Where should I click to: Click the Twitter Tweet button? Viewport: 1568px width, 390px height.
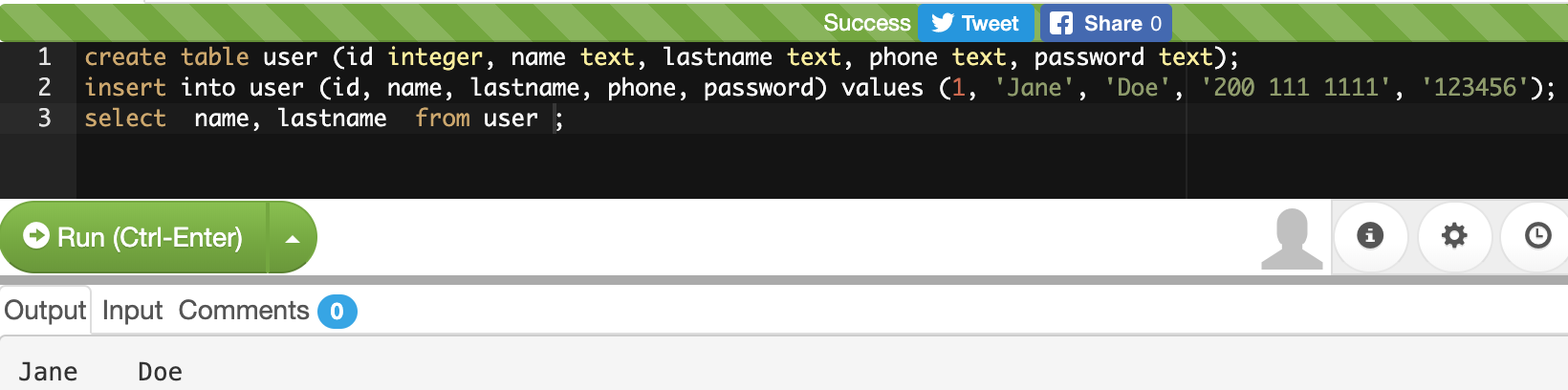pos(975,23)
